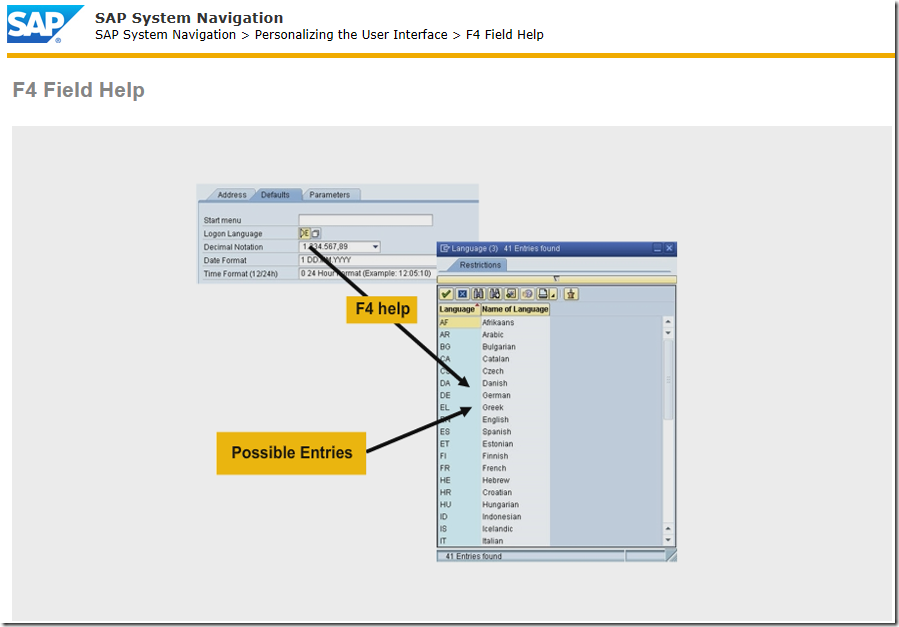Viewport: 899px width, 627px height.
Task: Open the Parameters tab
Action: click(330, 195)
